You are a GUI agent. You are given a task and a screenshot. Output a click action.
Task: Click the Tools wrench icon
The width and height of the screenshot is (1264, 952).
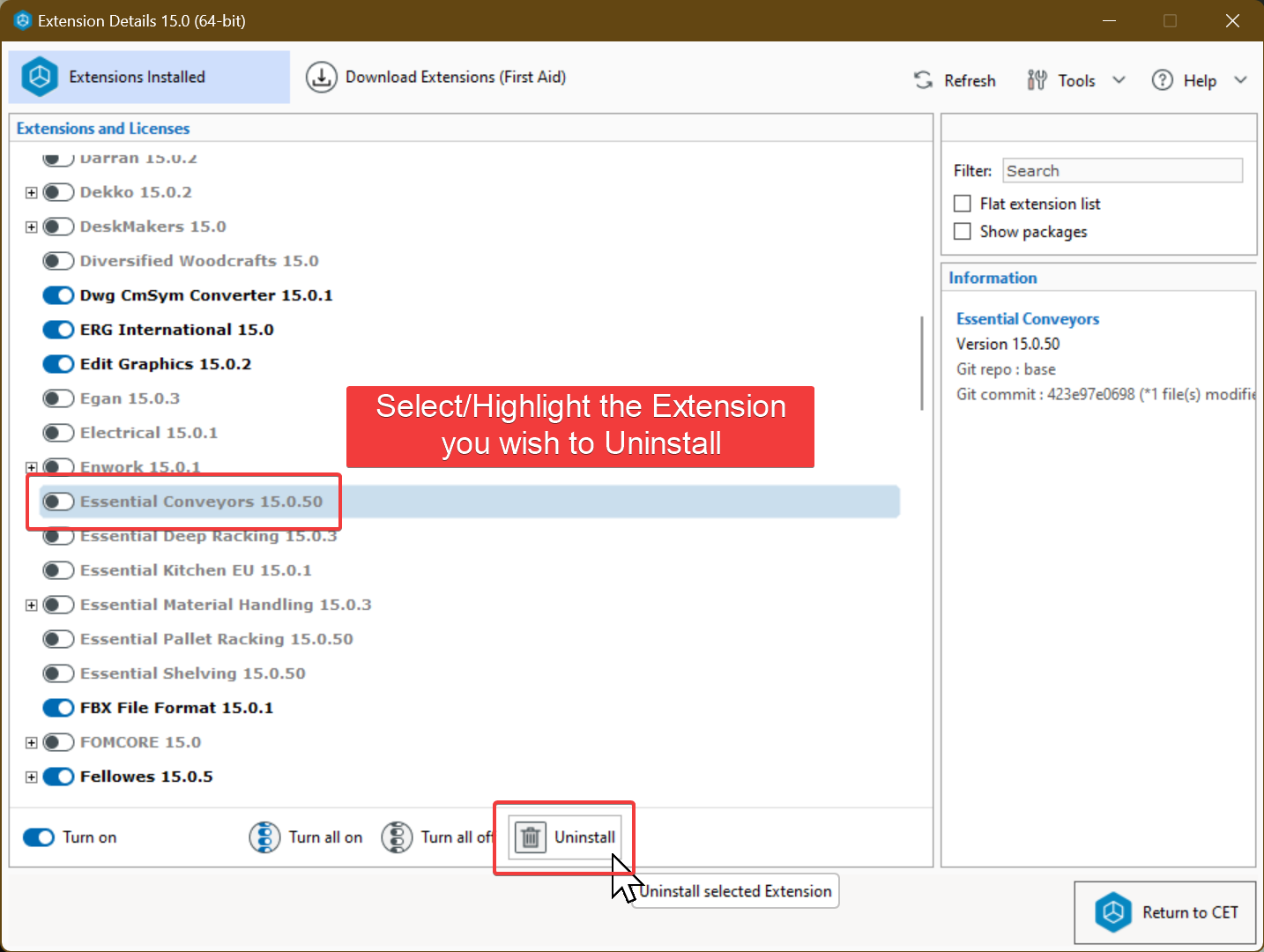(1037, 80)
